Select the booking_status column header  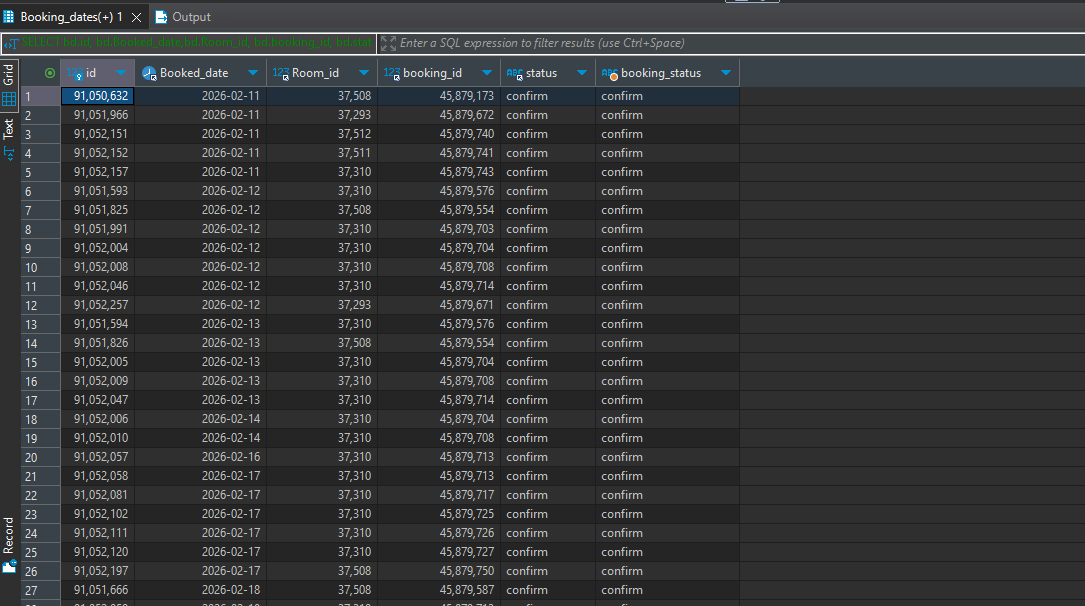click(x=667, y=73)
